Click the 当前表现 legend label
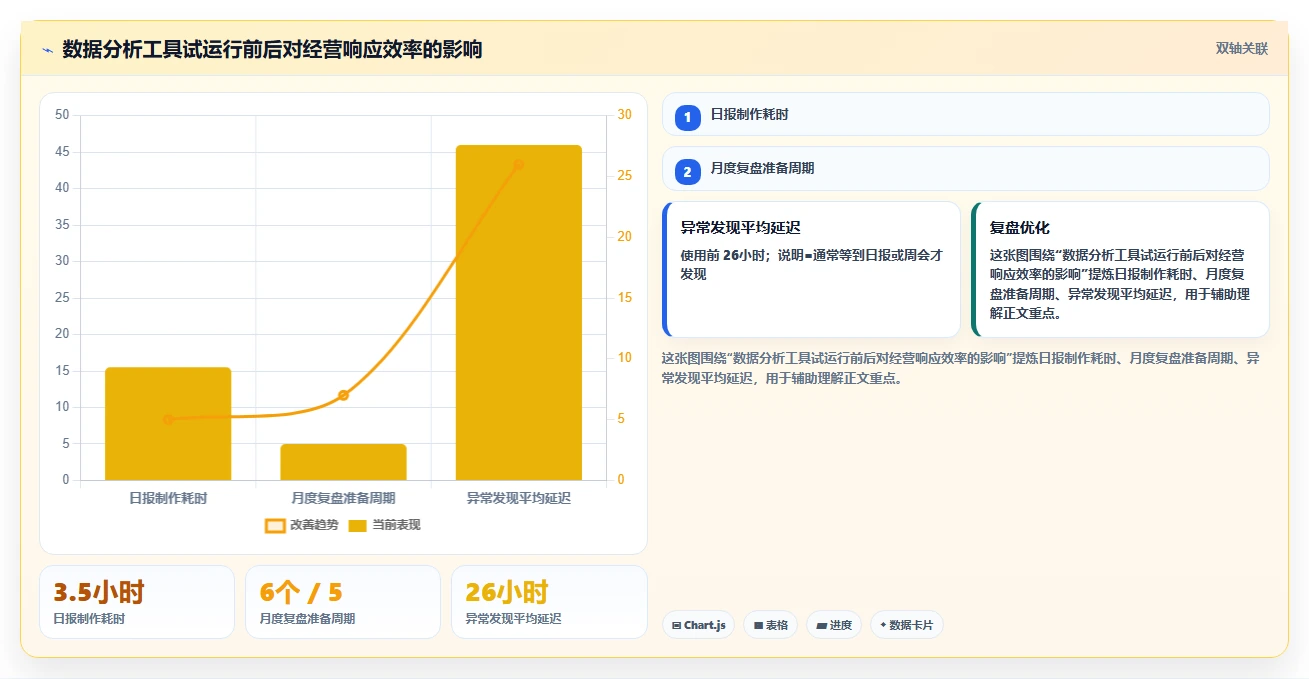 pyautogui.click(x=396, y=525)
